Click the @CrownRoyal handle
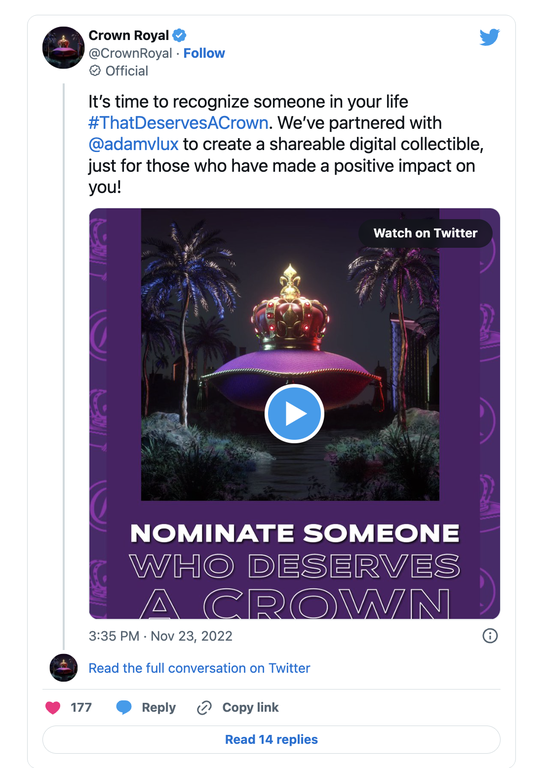This screenshot has width=544, height=768. [x=130, y=53]
